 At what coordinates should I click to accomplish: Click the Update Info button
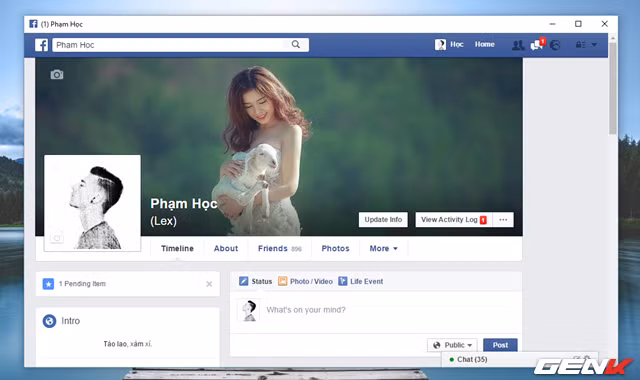tap(383, 220)
